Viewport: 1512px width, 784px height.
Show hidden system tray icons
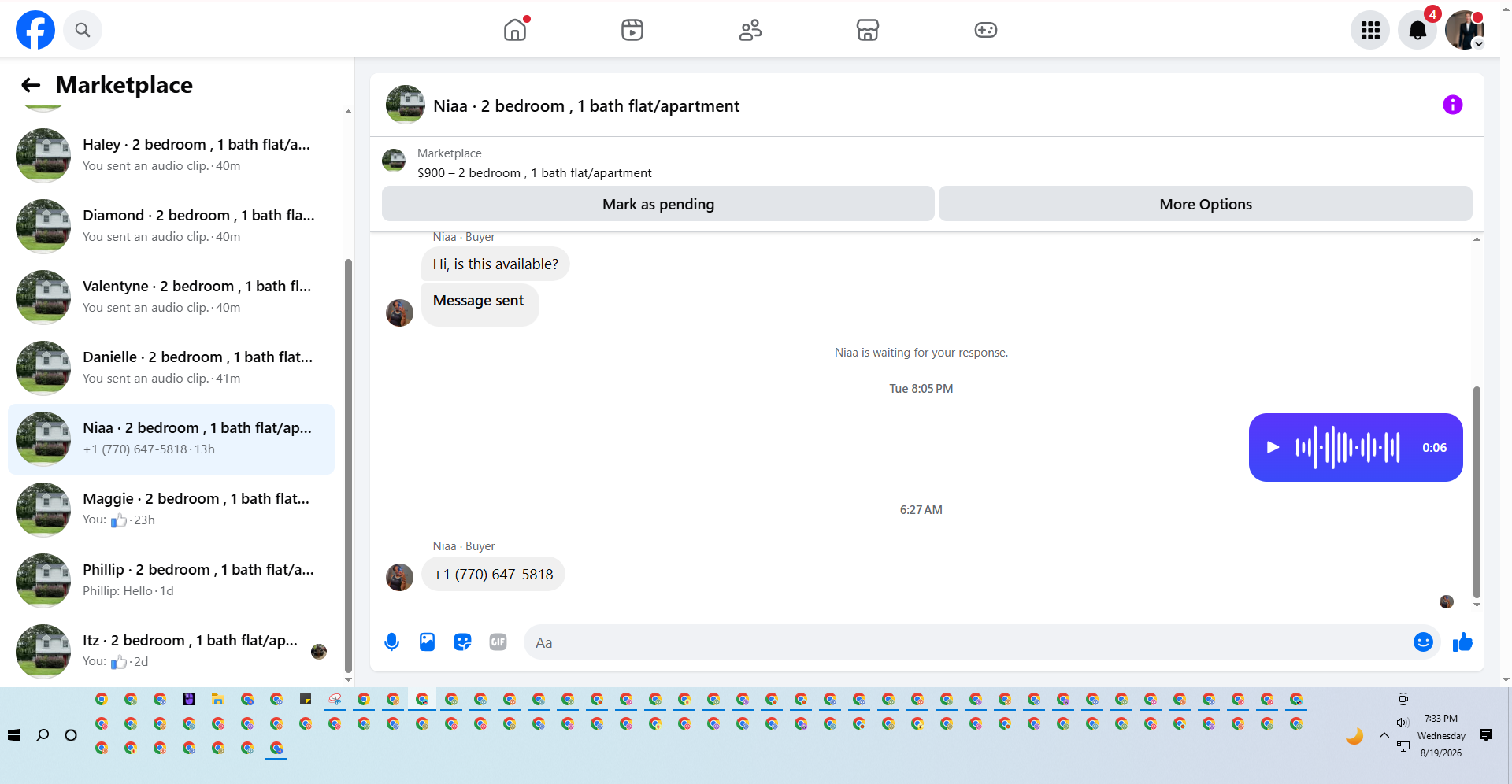point(1384,735)
